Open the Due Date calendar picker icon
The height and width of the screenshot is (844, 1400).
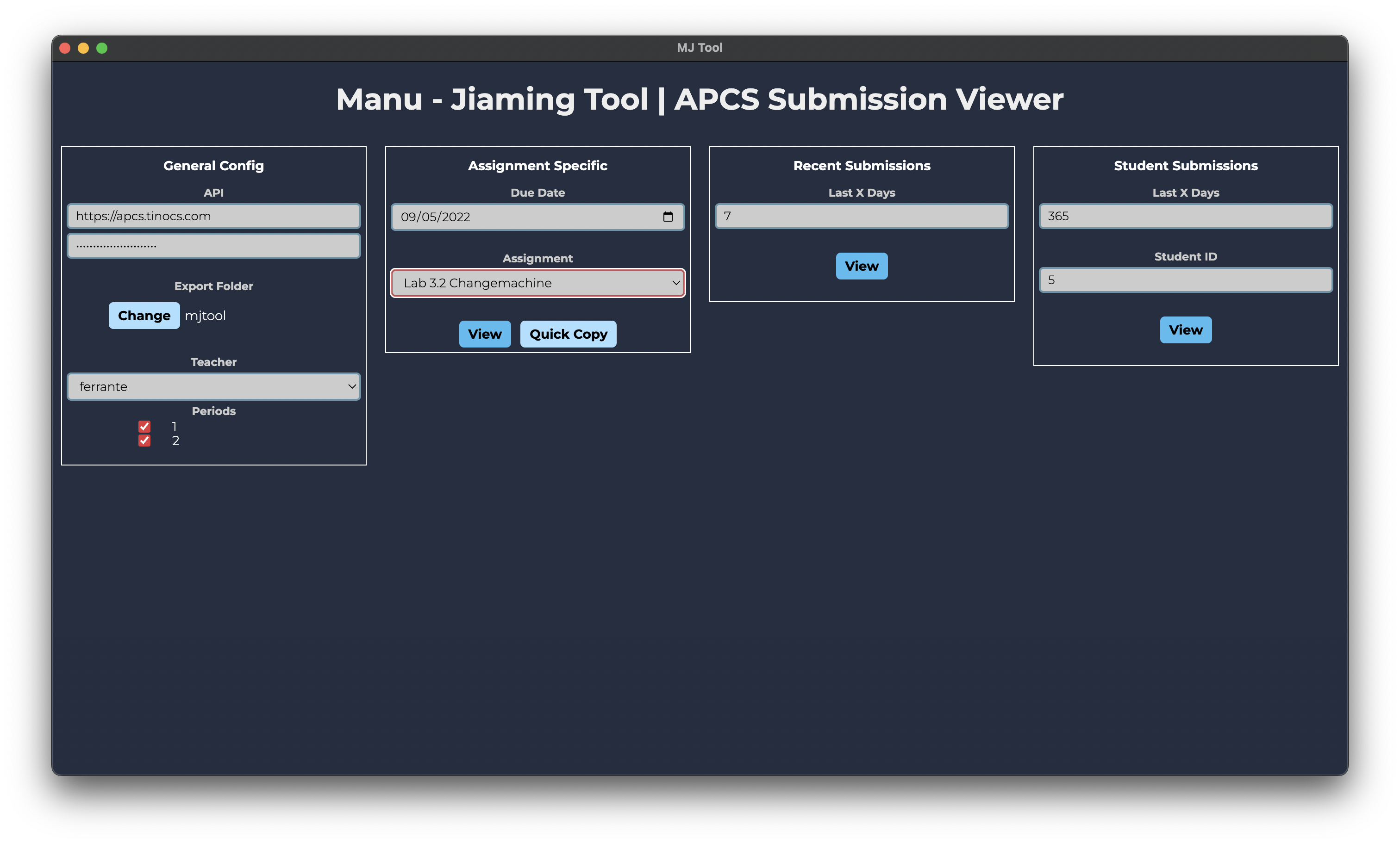(x=668, y=217)
